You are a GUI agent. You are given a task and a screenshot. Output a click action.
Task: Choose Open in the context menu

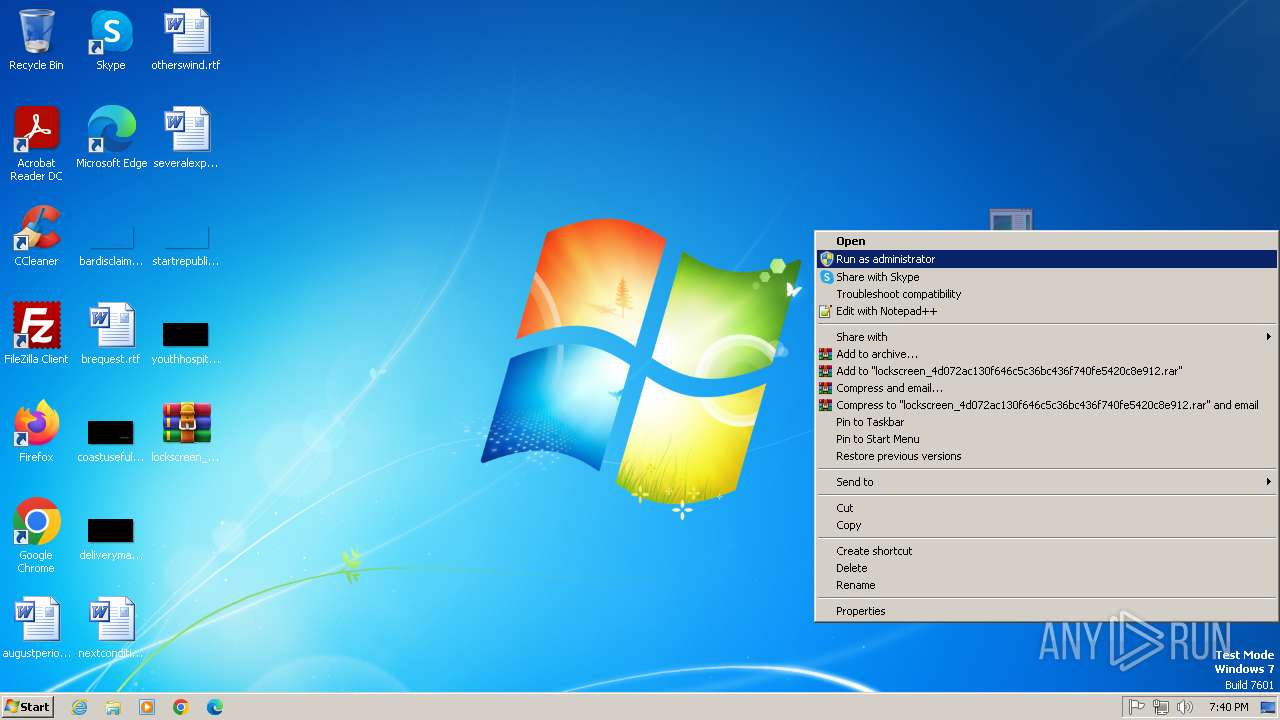click(x=1047, y=241)
